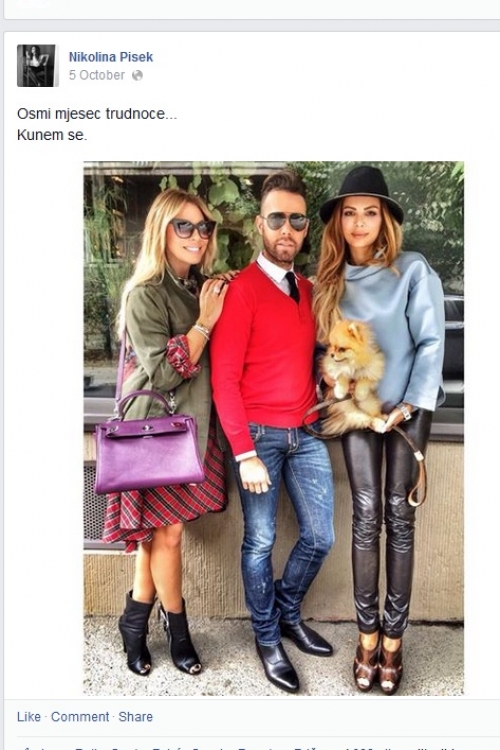Image resolution: width=500 pixels, height=750 pixels.
Task: Click the Comment link under photo
Action: (x=80, y=717)
